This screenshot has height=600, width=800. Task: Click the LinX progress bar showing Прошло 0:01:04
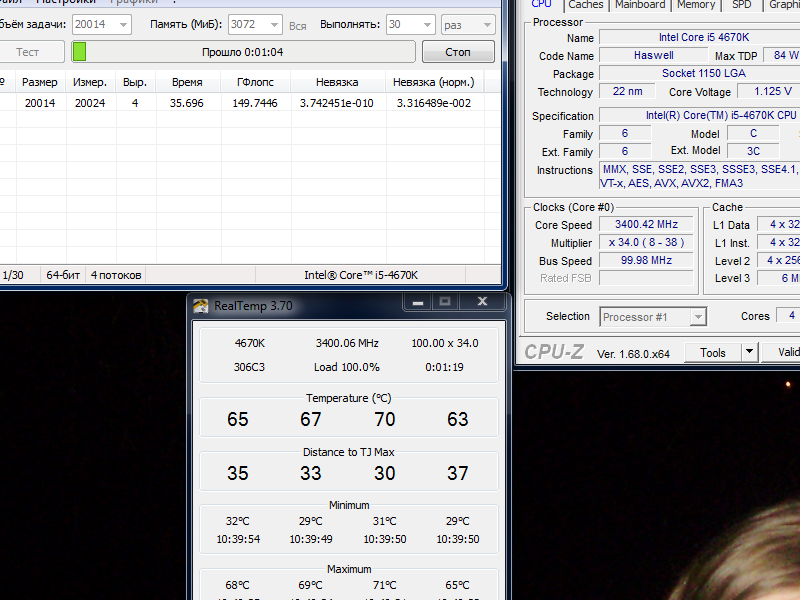tap(243, 52)
